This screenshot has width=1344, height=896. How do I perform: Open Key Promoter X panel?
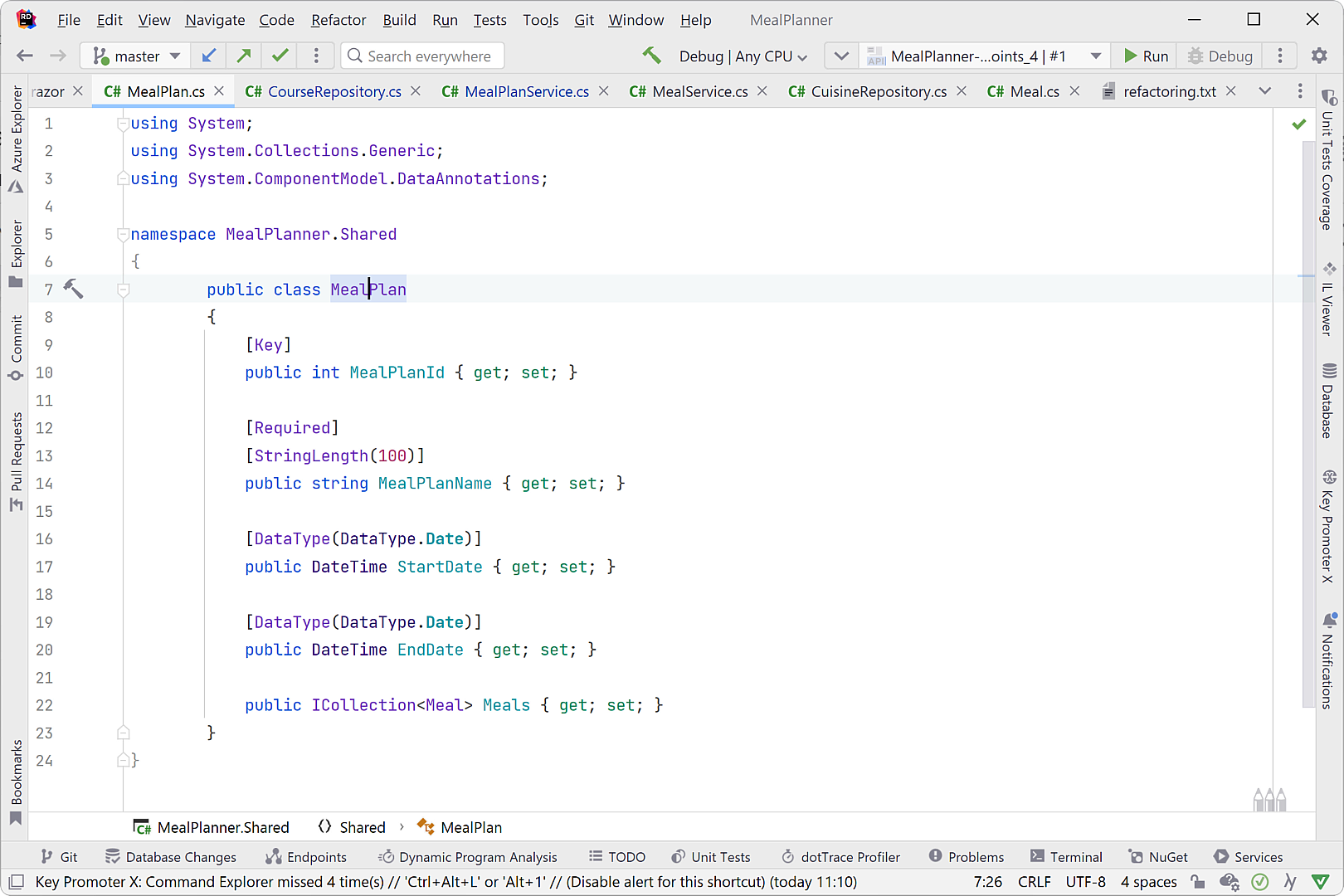click(x=1328, y=526)
